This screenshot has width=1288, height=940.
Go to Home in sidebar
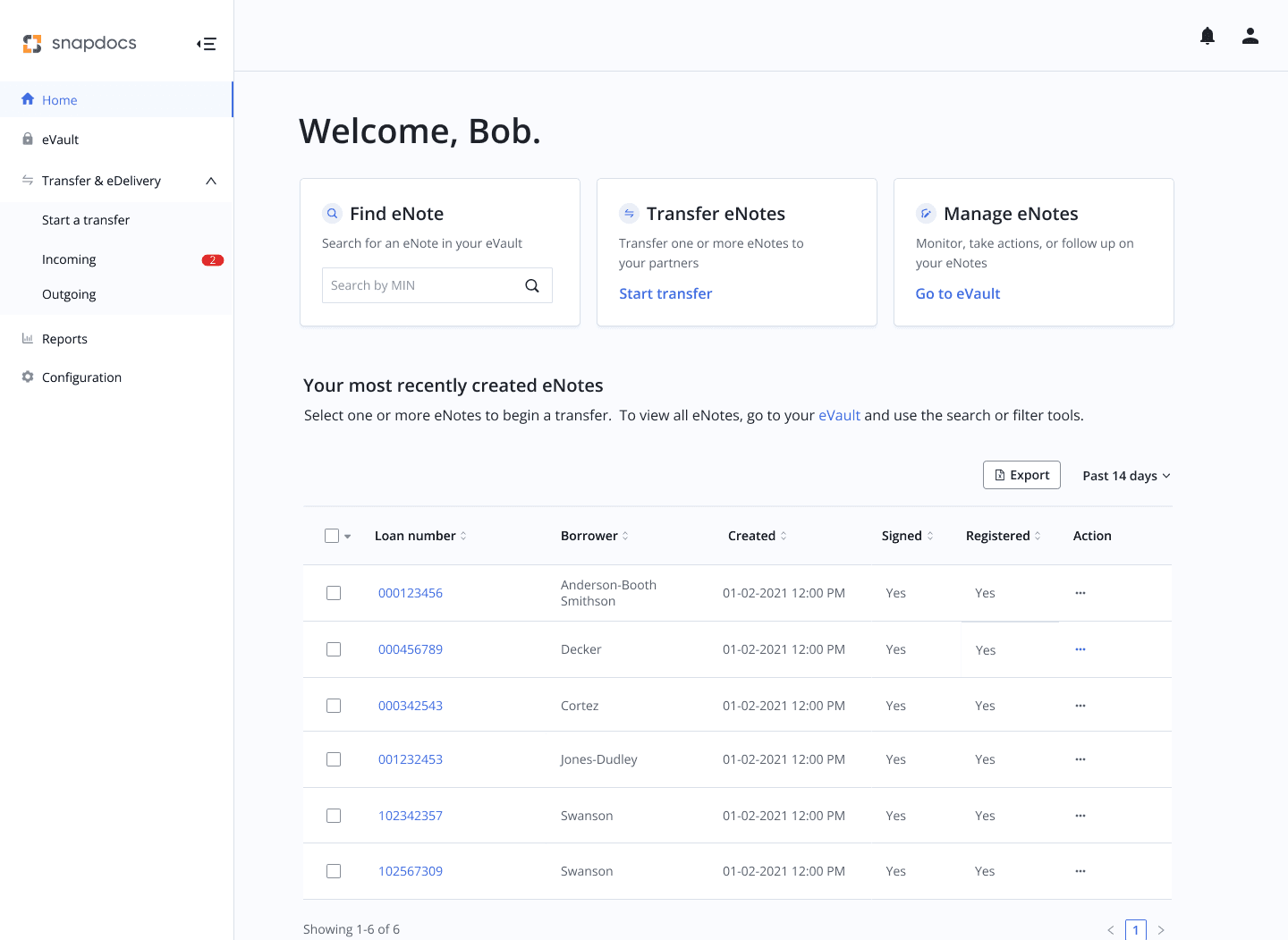click(116, 99)
